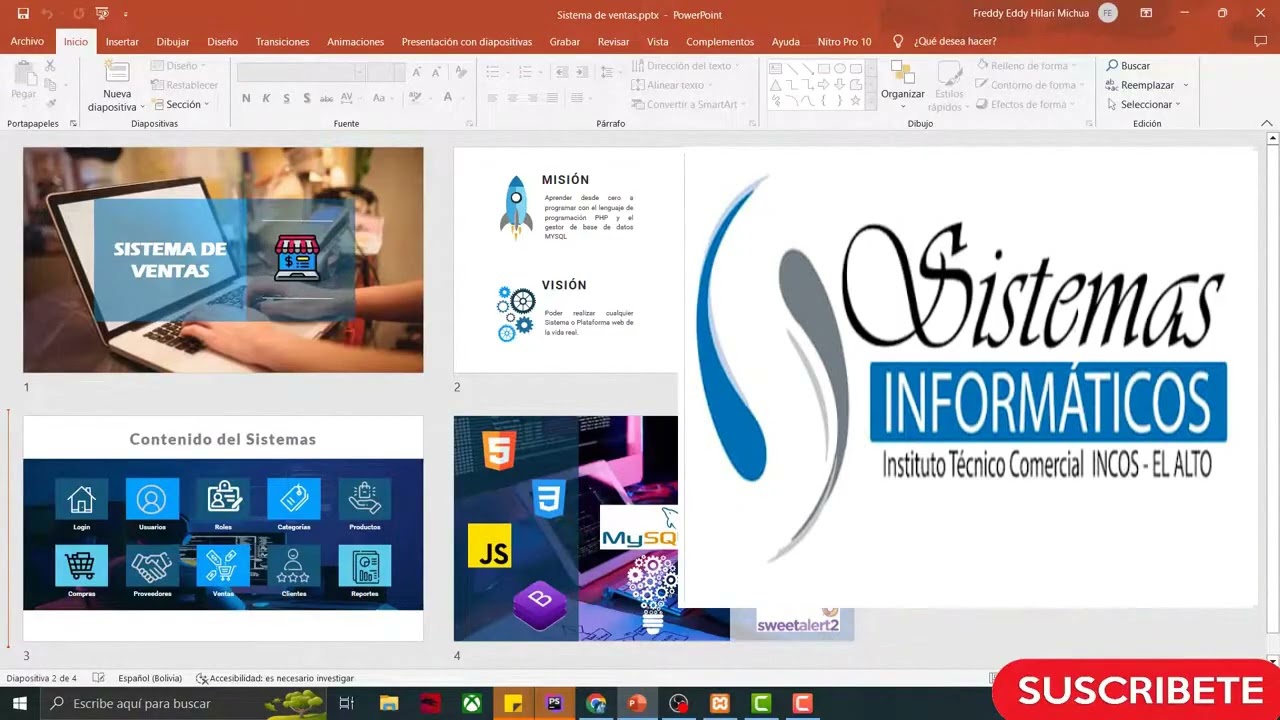Click Efectos de forma
The width and height of the screenshot is (1280, 720).
(1024, 104)
